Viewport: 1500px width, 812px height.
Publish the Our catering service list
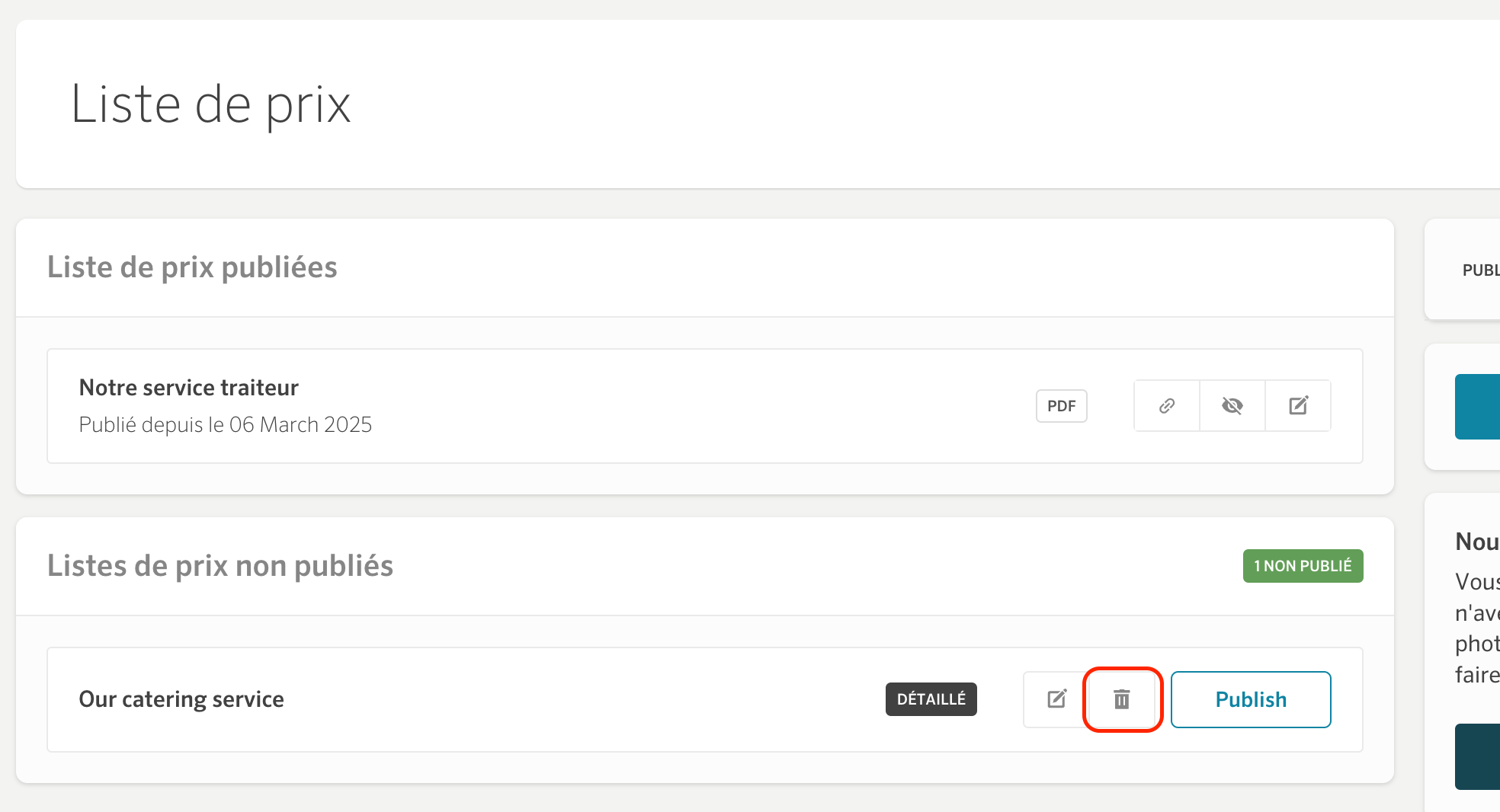(1251, 699)
